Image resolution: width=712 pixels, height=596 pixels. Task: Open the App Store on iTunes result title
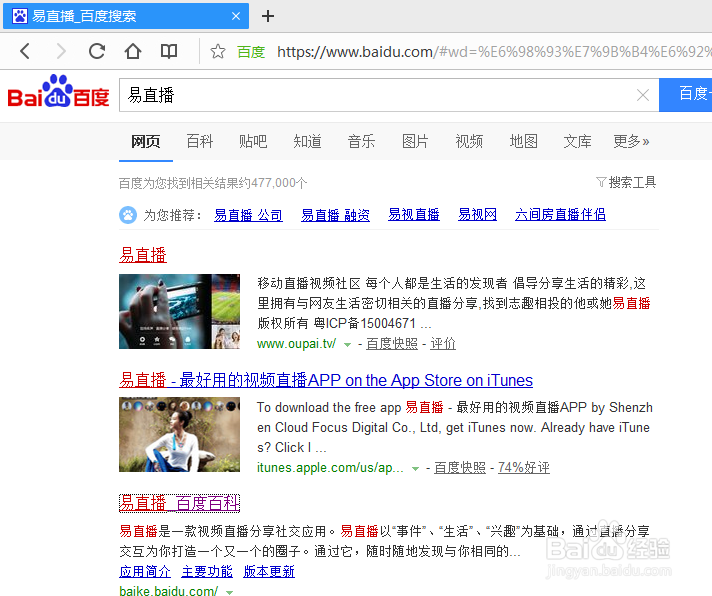click(x=326, y=380)
